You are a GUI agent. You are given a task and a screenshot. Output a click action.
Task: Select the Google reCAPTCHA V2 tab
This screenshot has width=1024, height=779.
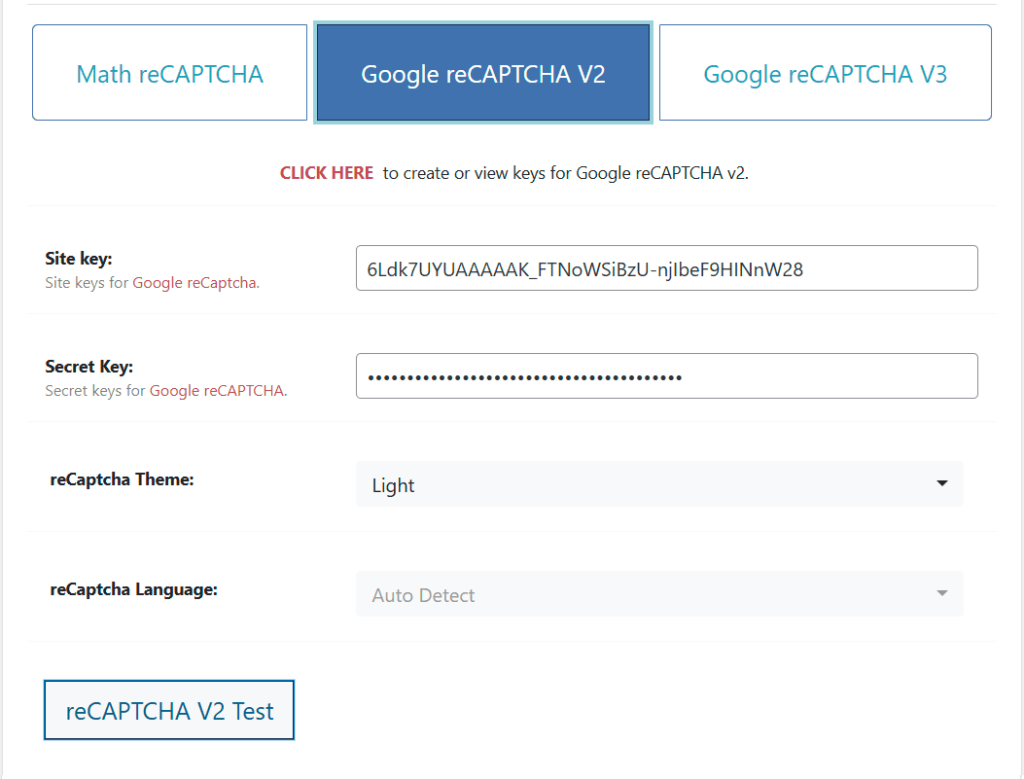(x=483, y=72)
